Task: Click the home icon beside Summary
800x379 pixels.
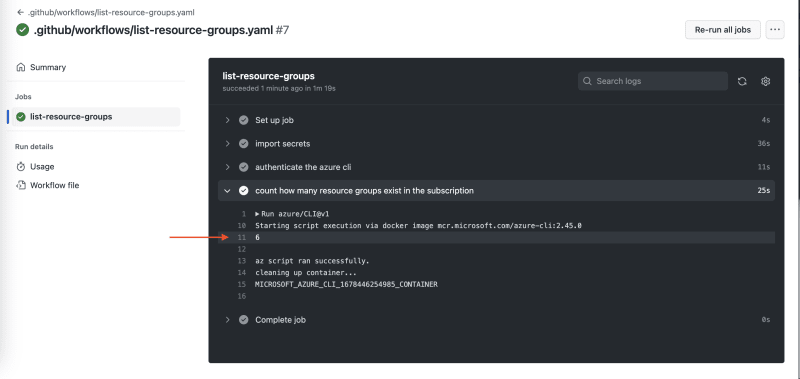Action: point(21,67)
